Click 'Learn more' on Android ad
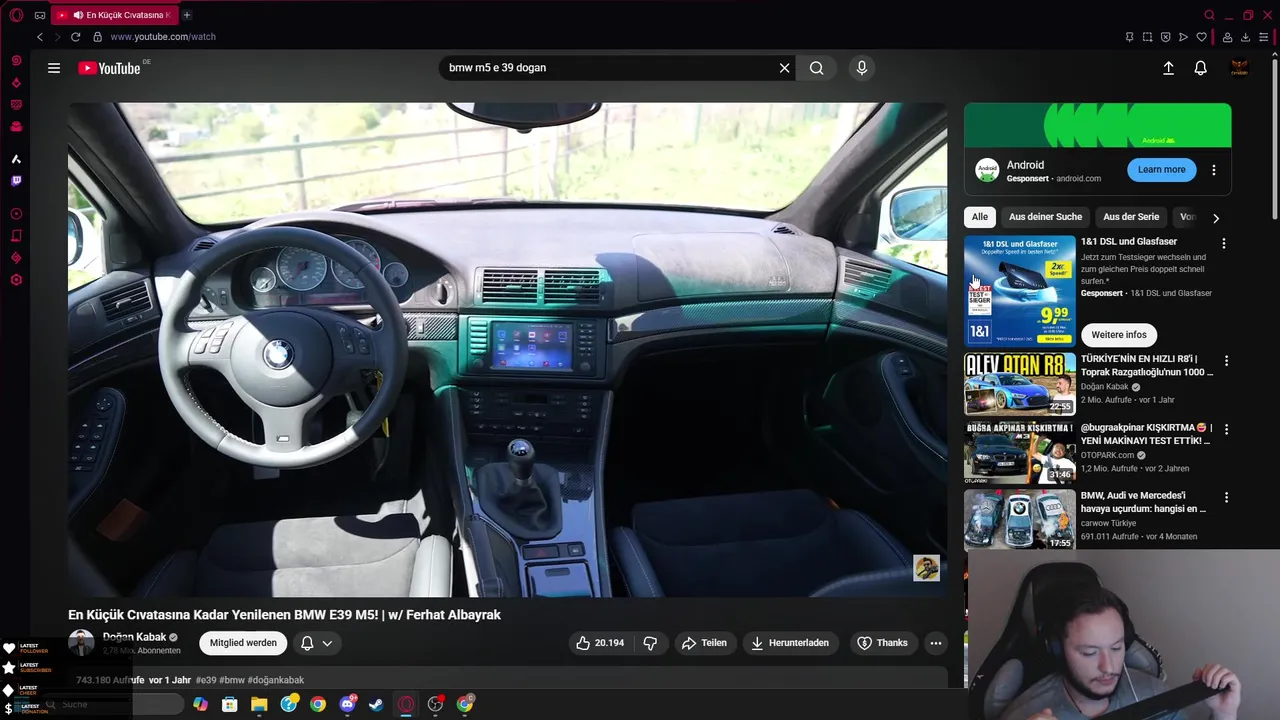The height and width of the screenshot is (720, 1280). [1161, 170]
